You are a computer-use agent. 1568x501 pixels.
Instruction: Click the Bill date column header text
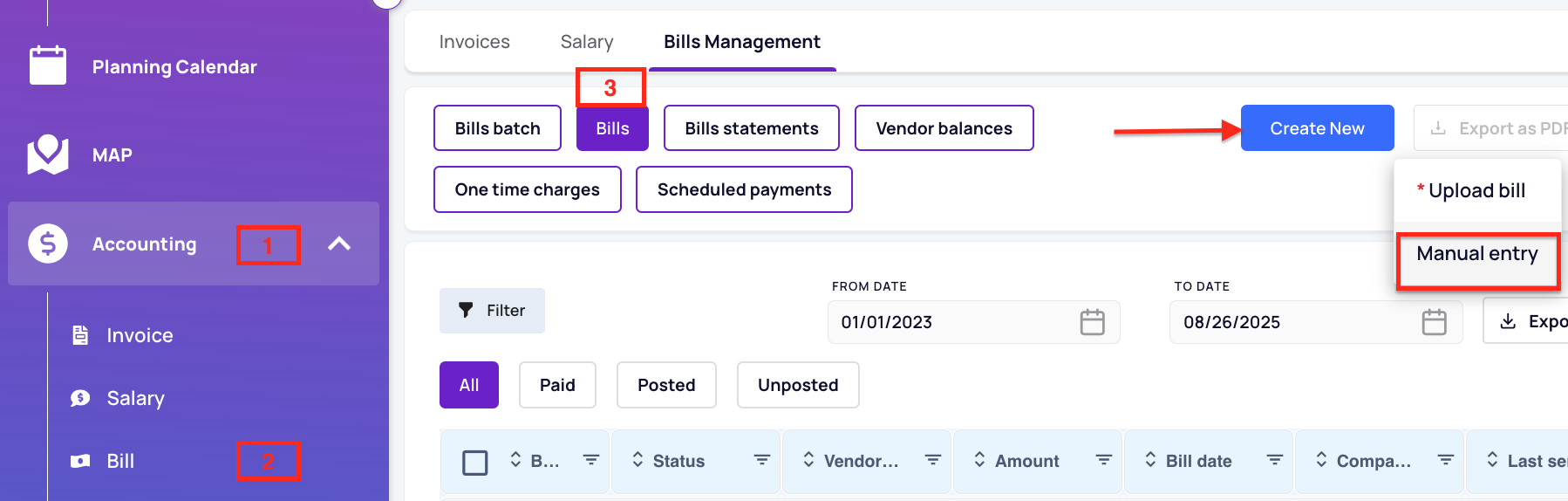[x=1198, y=461]
